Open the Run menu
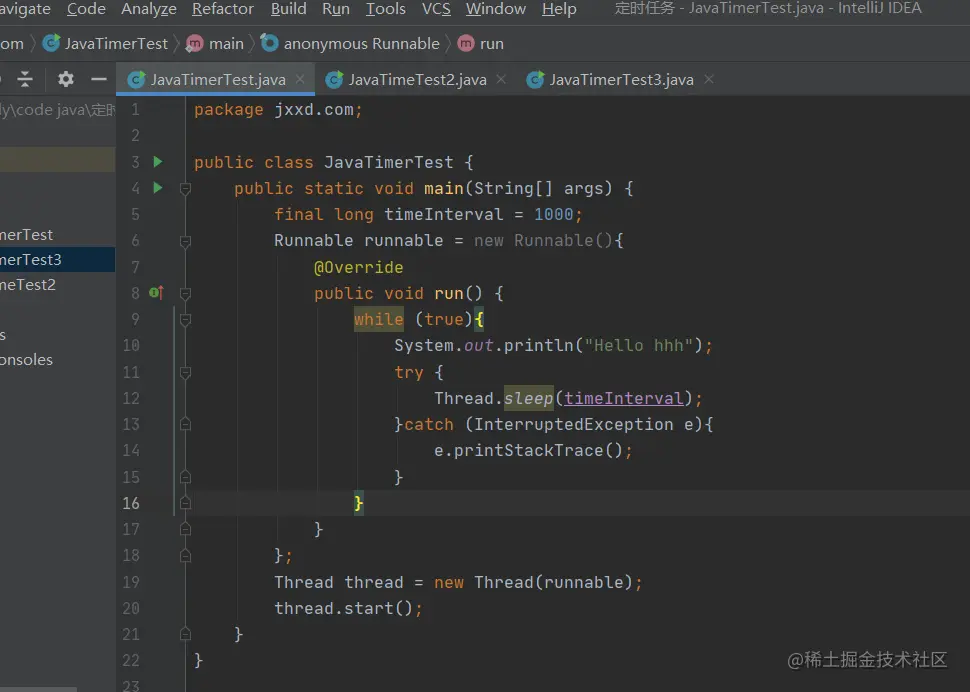The image size is (970, 692). pos(335,9)
